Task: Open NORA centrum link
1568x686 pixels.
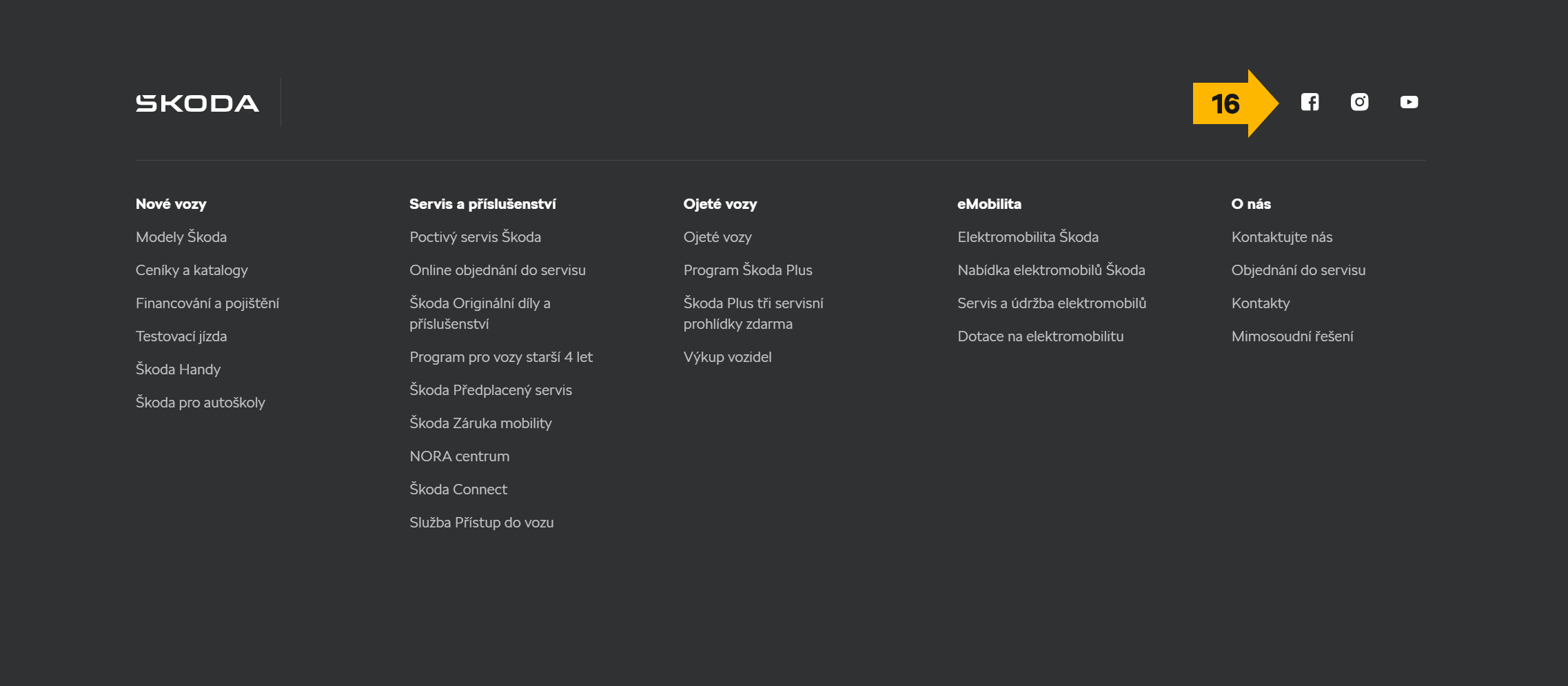Action: click(x=460, y=456)
